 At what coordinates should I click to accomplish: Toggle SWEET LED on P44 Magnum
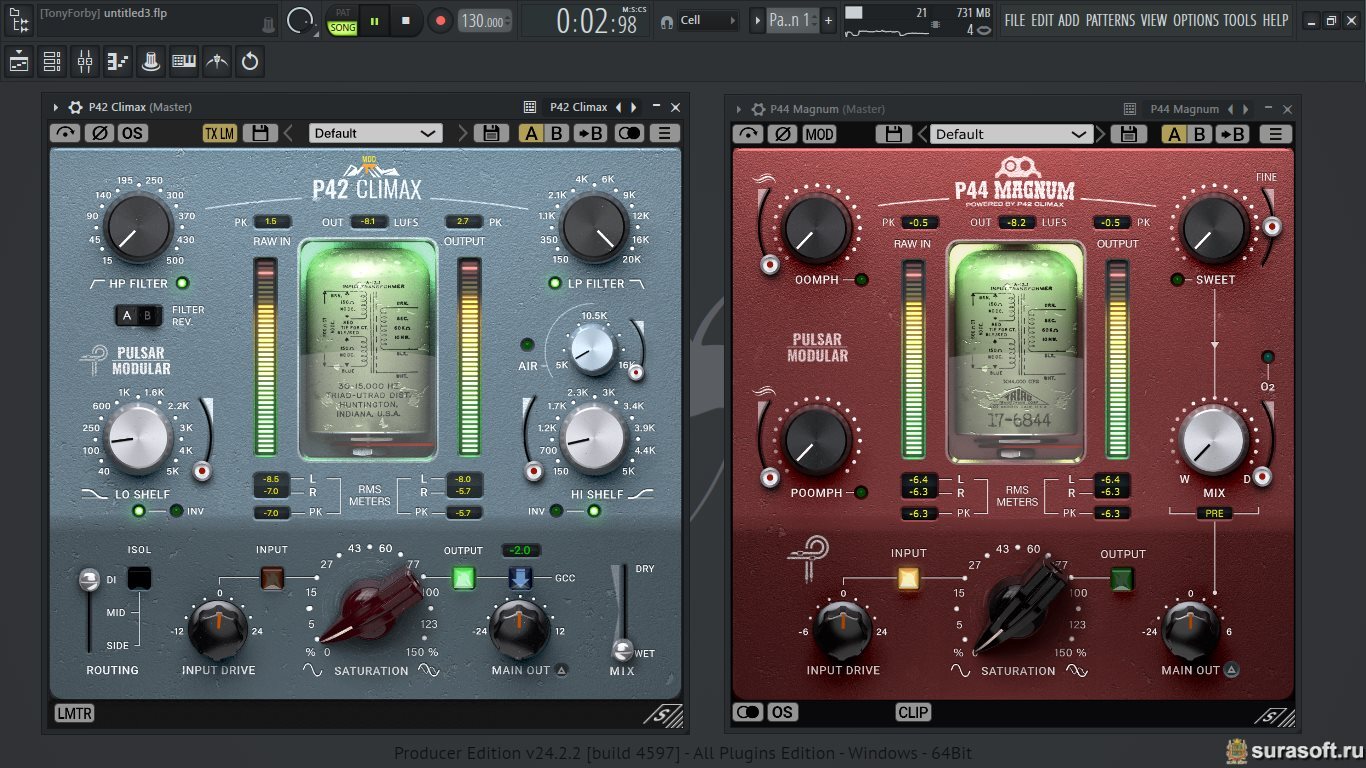[1178, 279]
